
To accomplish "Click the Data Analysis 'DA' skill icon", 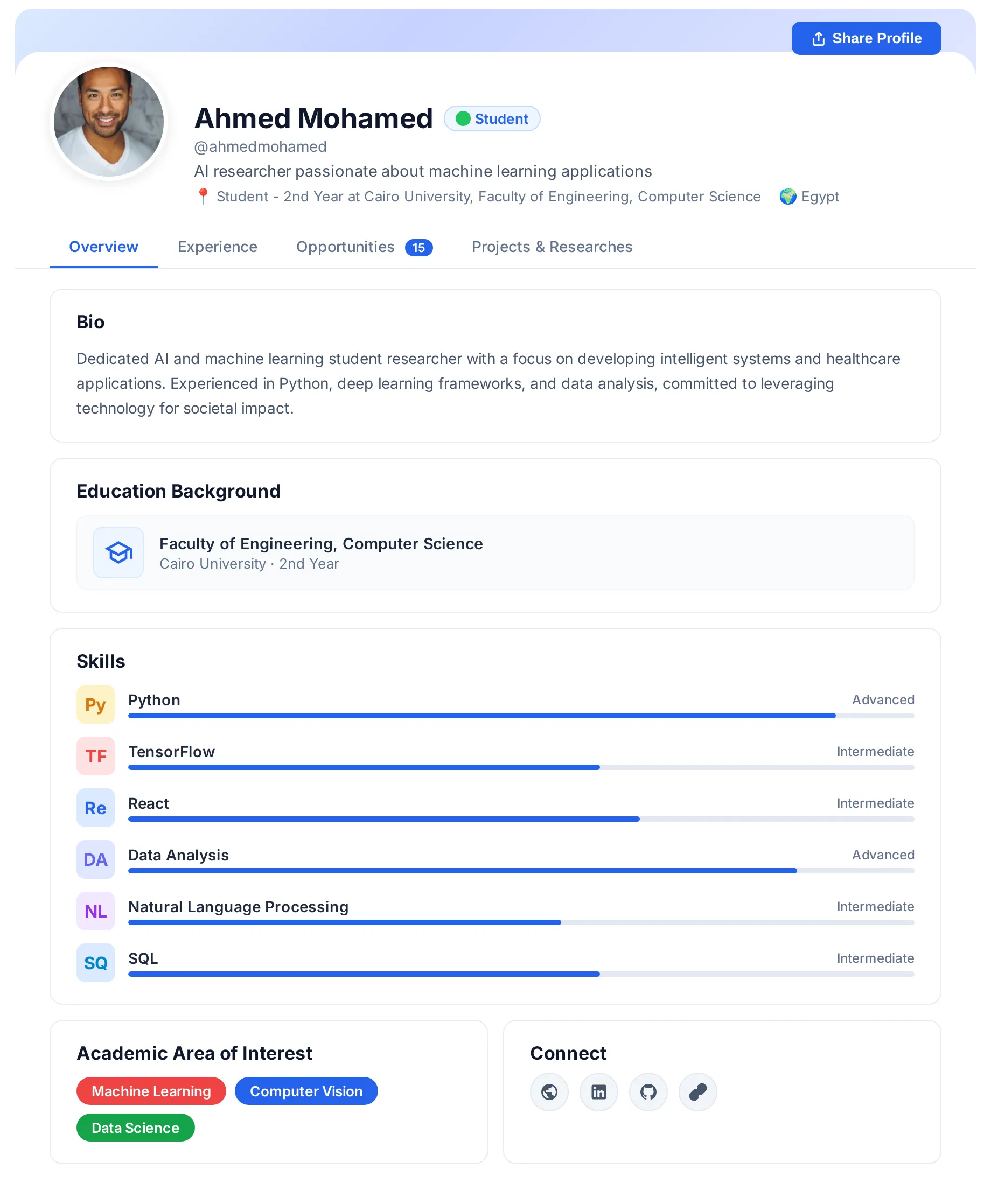I will (x=96, y=859).
